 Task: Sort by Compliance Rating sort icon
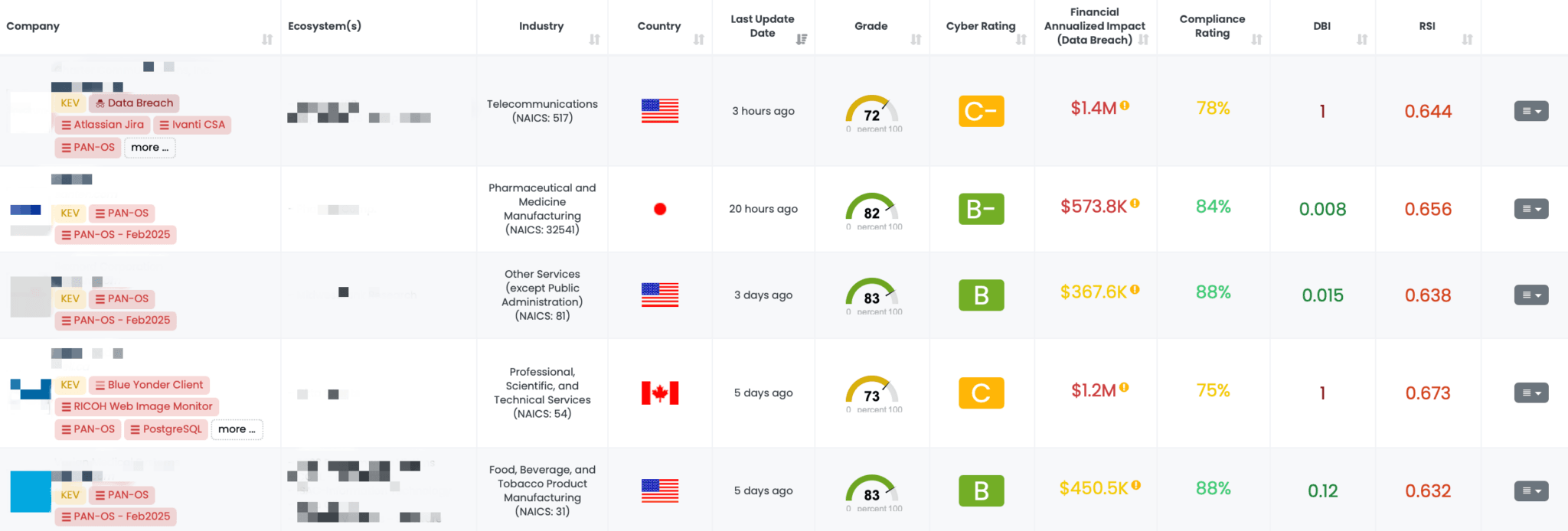1256,40
